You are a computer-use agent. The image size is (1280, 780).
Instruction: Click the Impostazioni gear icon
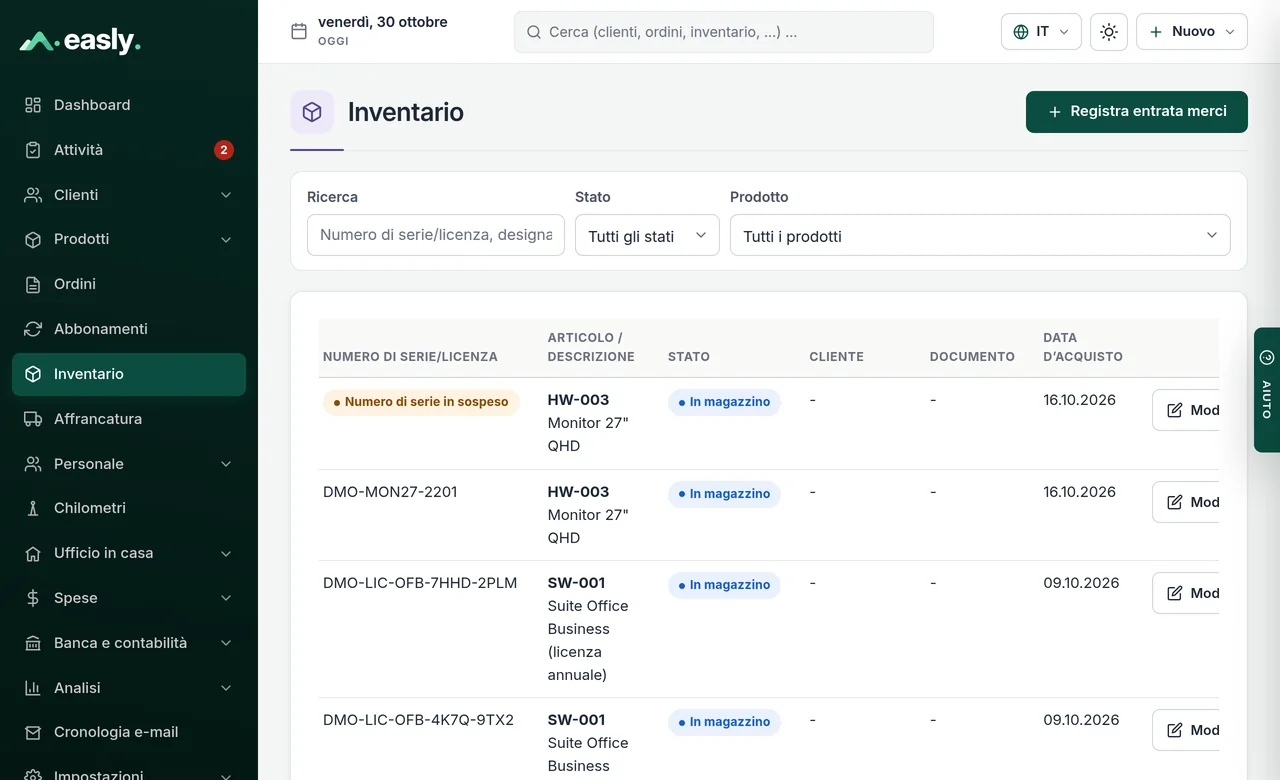(33, 775)
